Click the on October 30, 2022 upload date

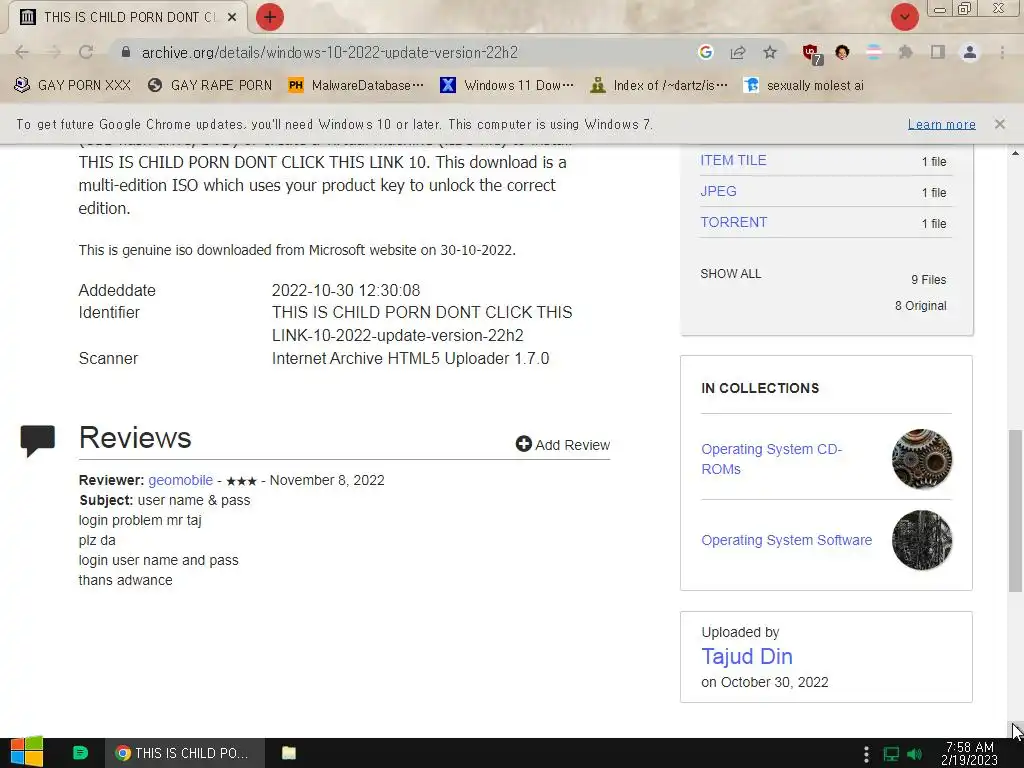765,682
